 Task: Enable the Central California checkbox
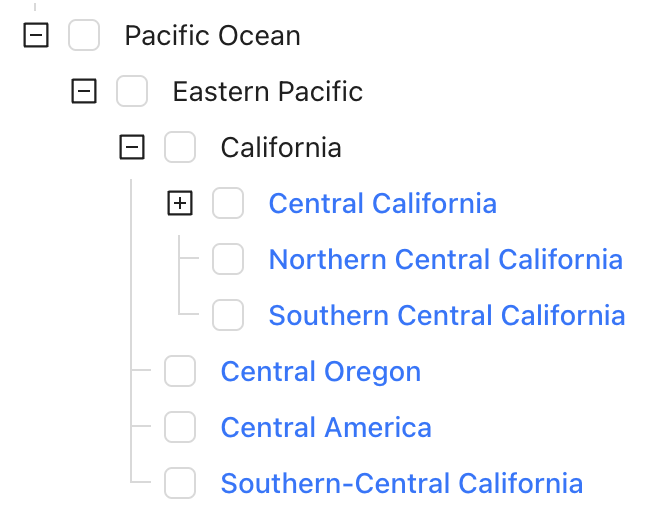[228, 204]
